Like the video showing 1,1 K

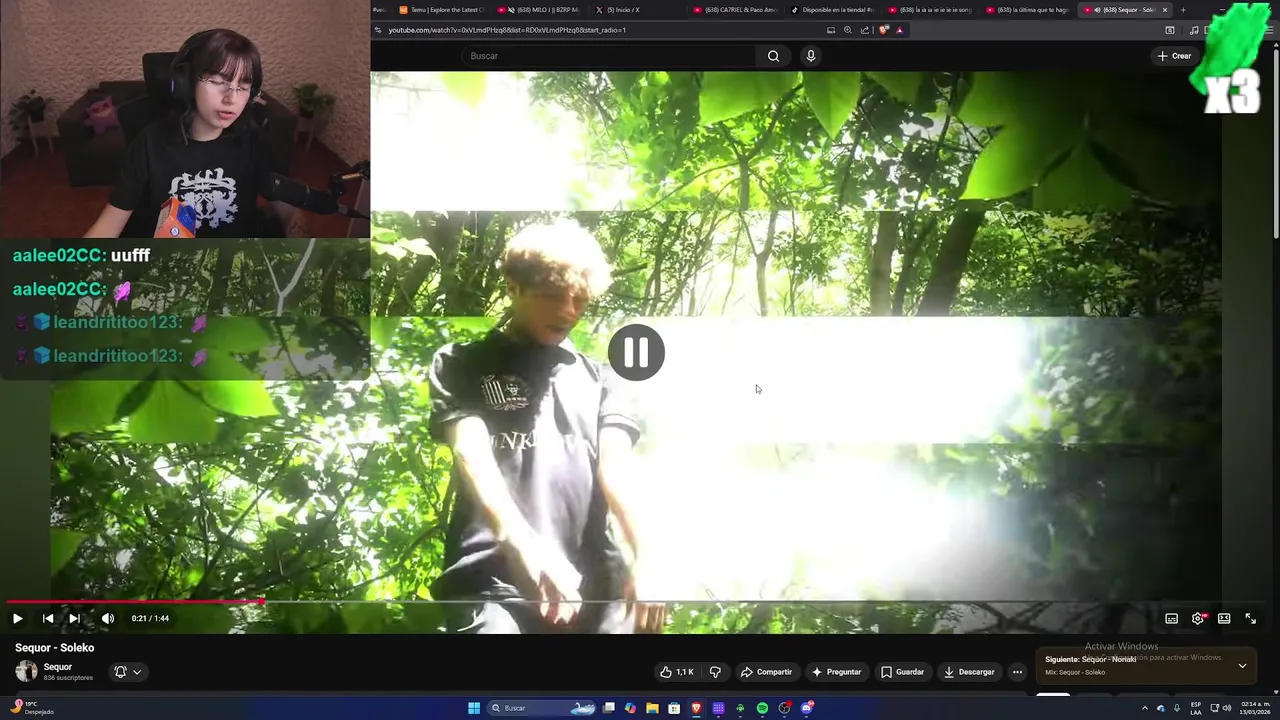pos(677,672)
